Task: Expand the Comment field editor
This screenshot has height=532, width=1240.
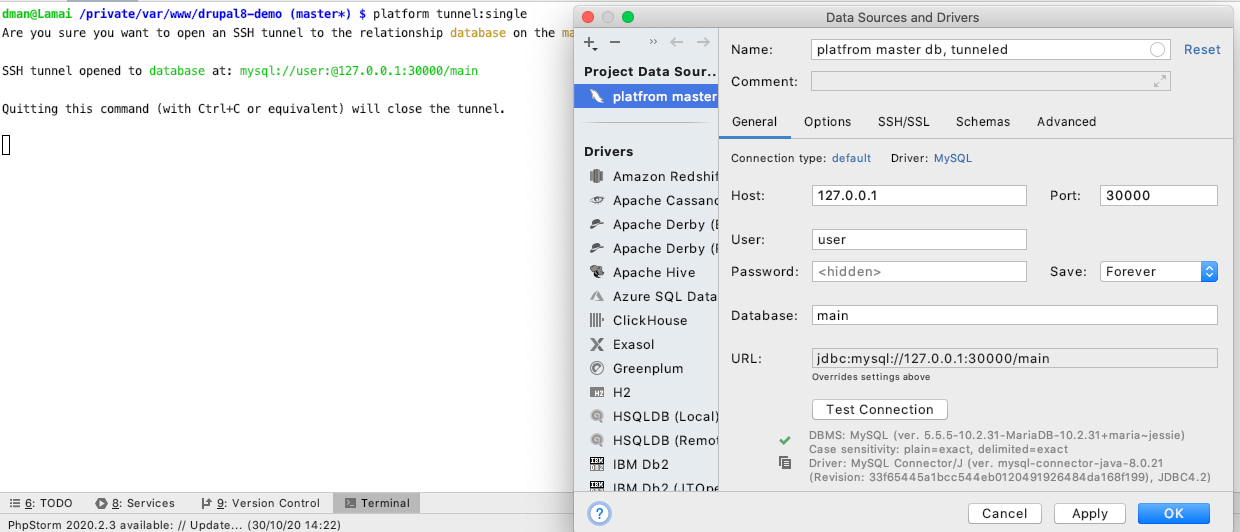Action: (x=1159, y=81)
